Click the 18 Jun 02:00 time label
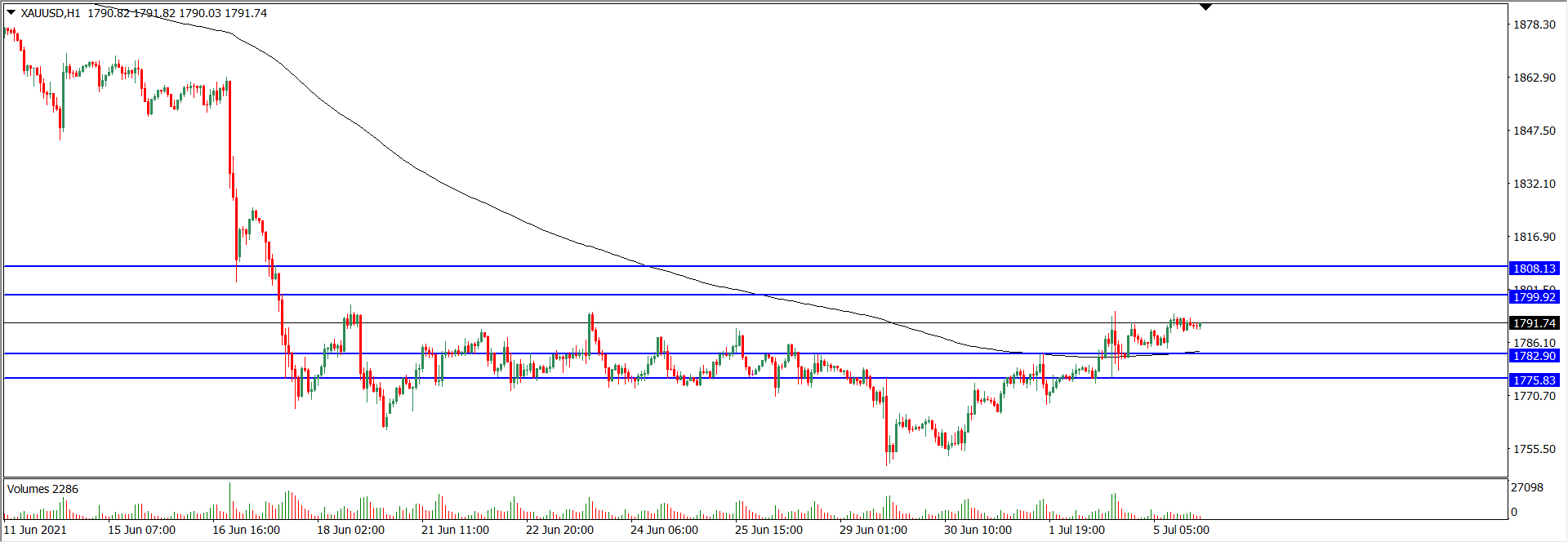Viewport: 1568px width, 542px height. coord(351,530)
